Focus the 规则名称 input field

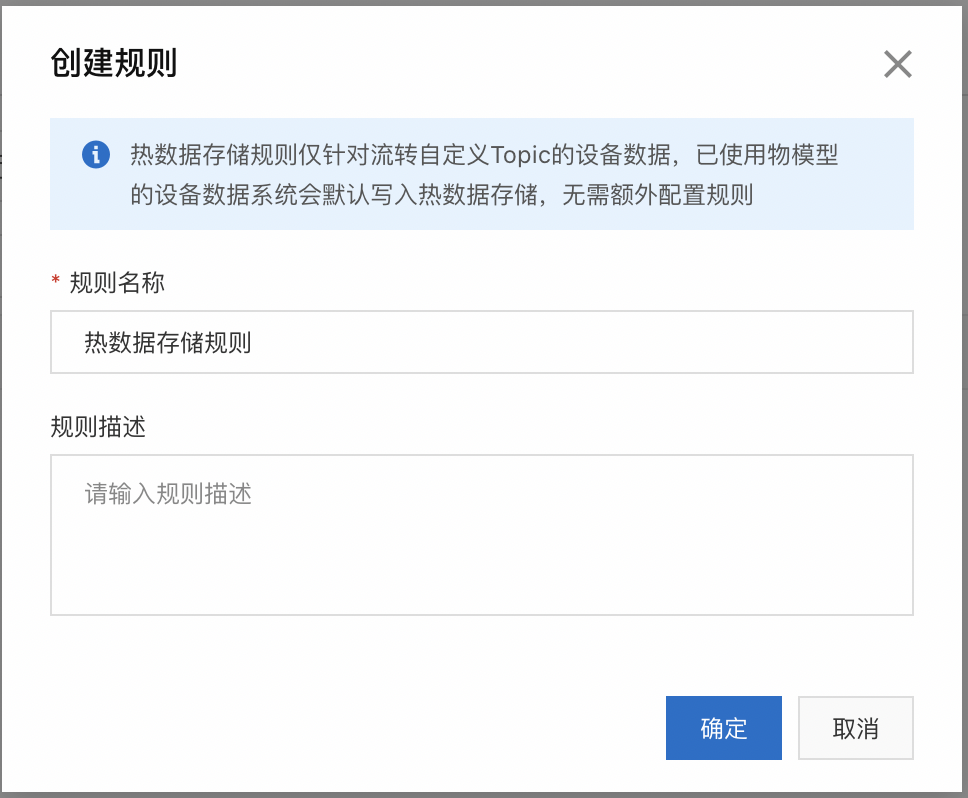point(482,342)
